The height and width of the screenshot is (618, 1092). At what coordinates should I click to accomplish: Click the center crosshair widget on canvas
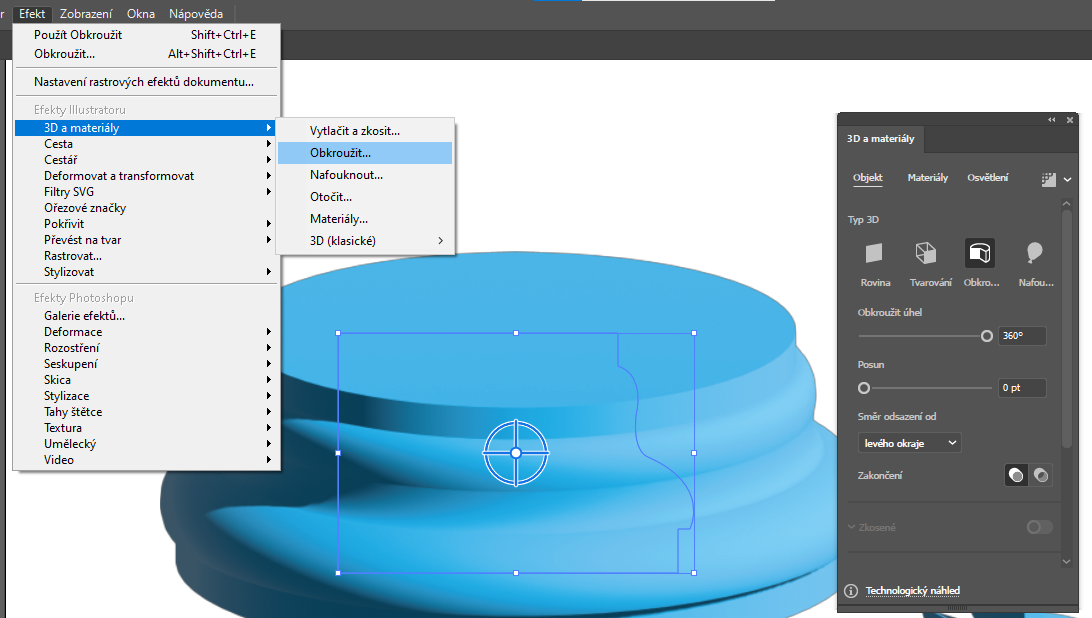click(x=516, y=453)
